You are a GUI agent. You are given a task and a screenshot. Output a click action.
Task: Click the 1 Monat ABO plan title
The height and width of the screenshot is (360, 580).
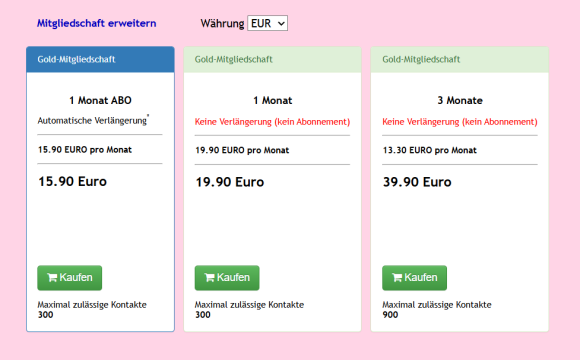[x=100, y=100]
